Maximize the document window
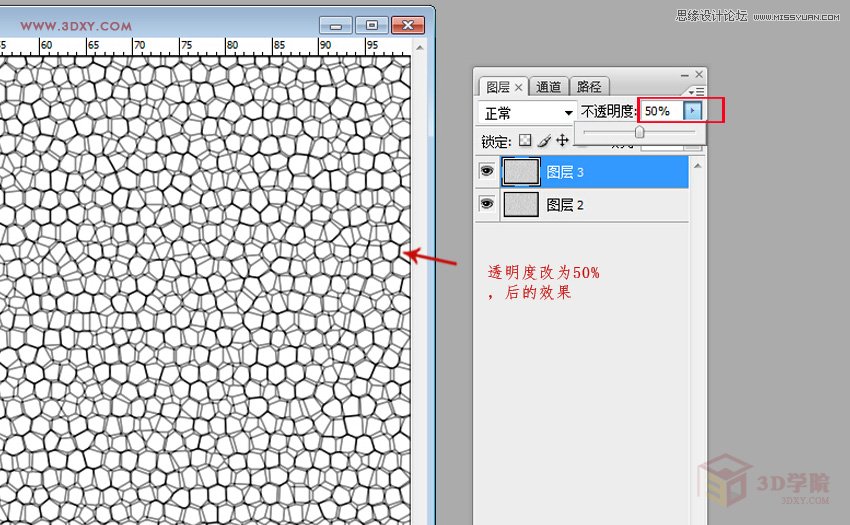This screenshot has height=525, width=850. pos(371,25)
